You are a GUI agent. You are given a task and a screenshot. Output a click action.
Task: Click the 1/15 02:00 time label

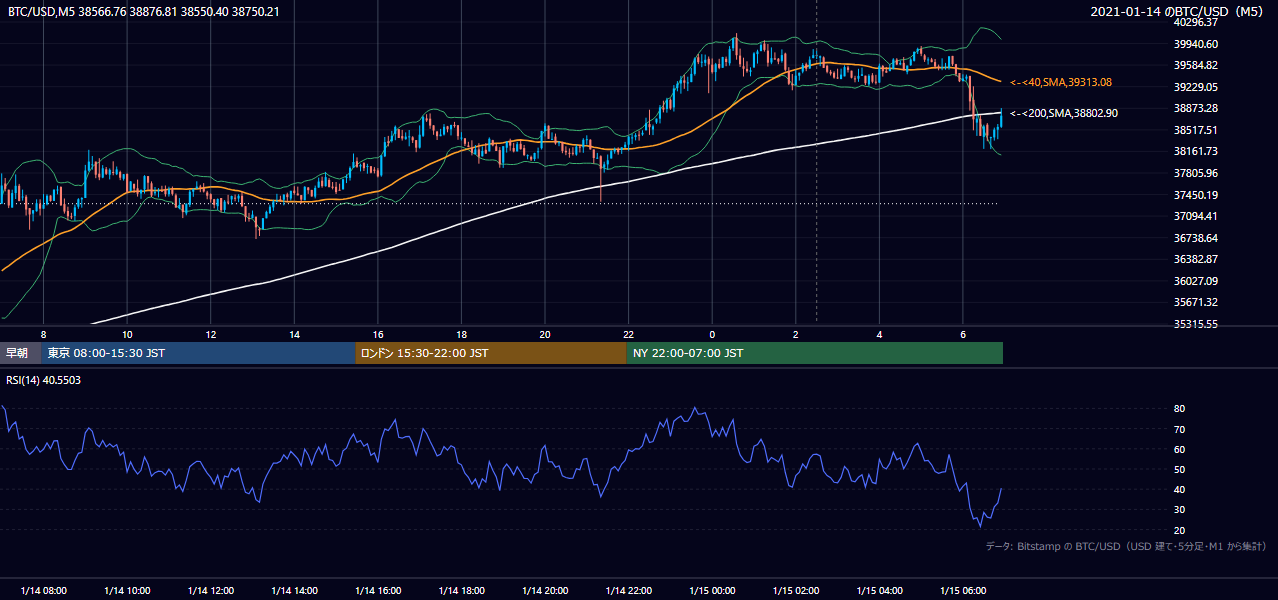click(x=795, y=590)
